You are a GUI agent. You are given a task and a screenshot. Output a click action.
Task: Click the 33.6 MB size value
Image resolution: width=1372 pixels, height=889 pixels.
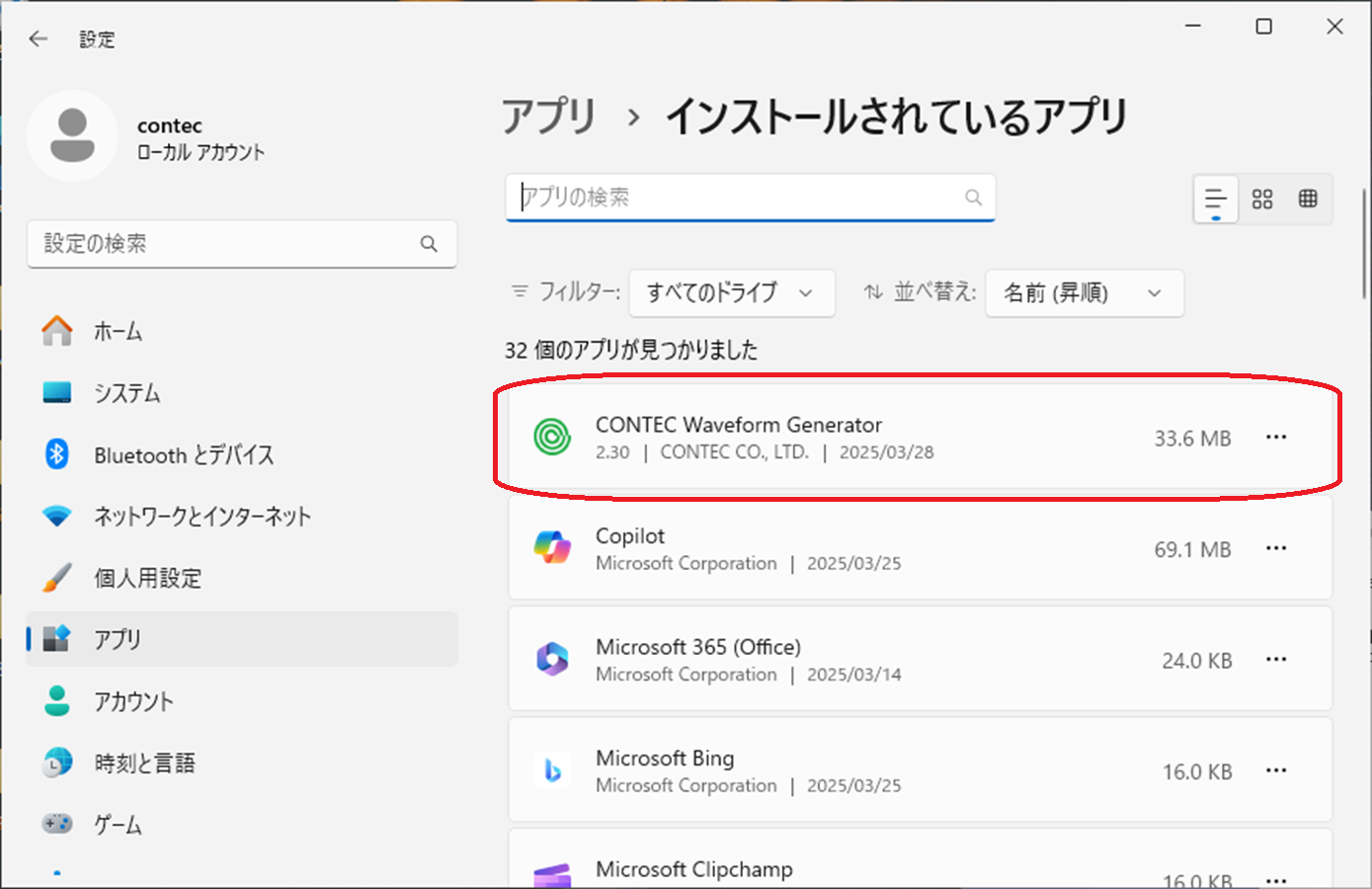click(x=1192, y=438)
